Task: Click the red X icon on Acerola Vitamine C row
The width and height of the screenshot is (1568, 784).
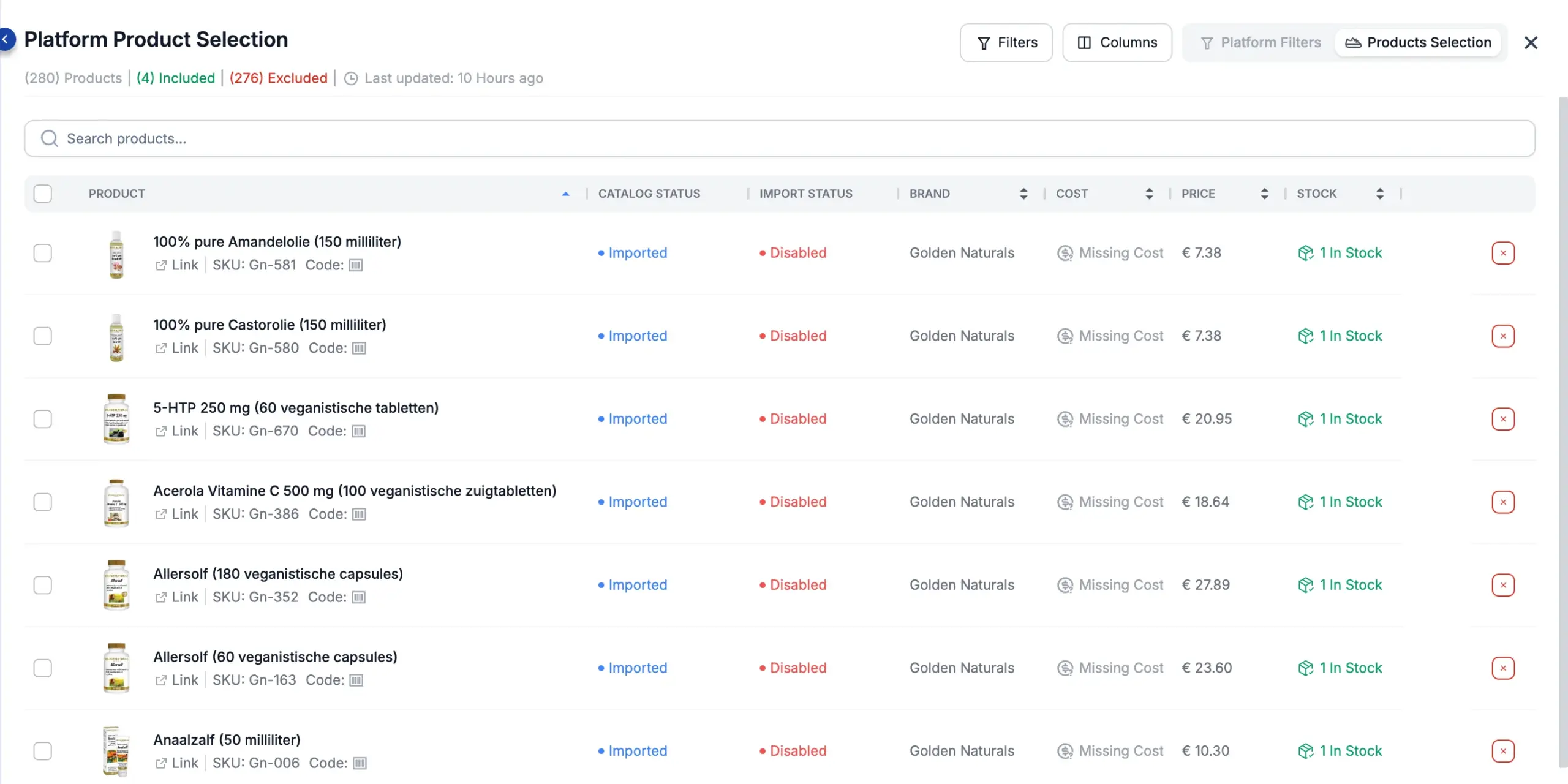Action: 1503,502
